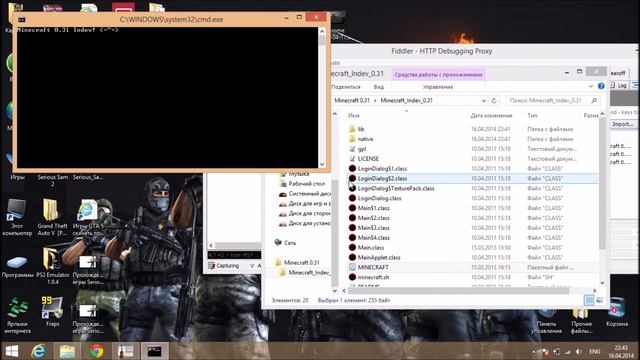
Task: Sort files by Имя column
Action: pyautogui.click(x=354, y=116)
